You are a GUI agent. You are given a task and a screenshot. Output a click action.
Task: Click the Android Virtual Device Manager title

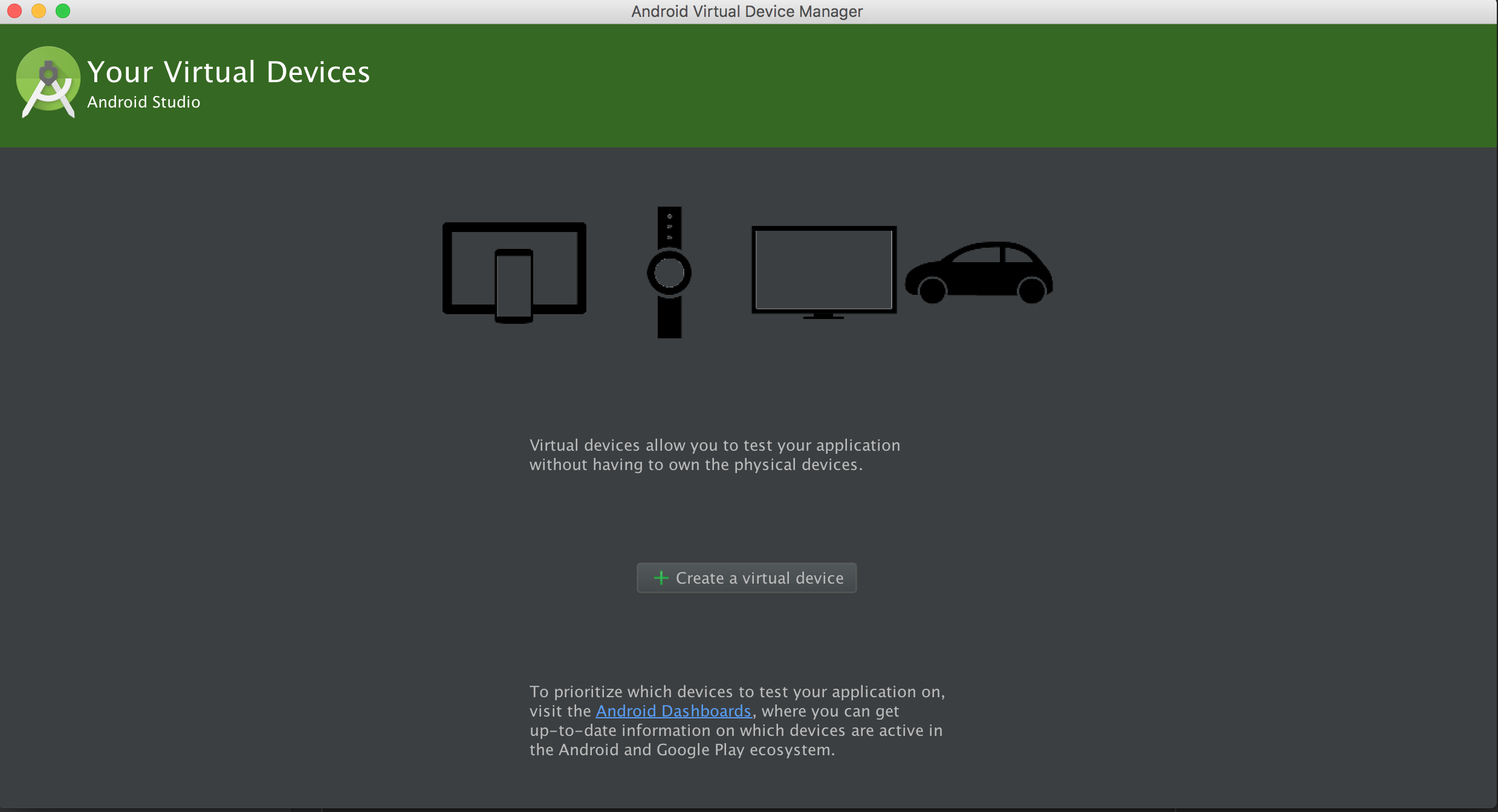point(747,11)
